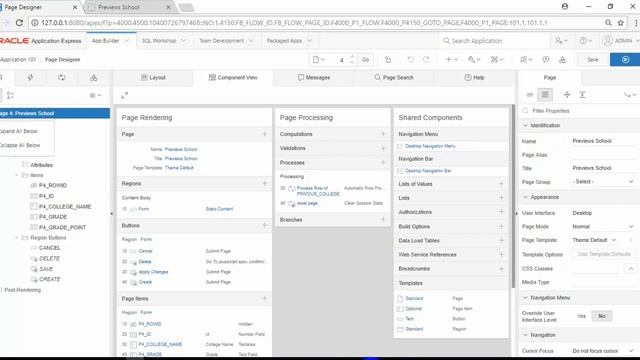
Task: Set Override User Interface Level to Yes
Action: pos(581,316)
